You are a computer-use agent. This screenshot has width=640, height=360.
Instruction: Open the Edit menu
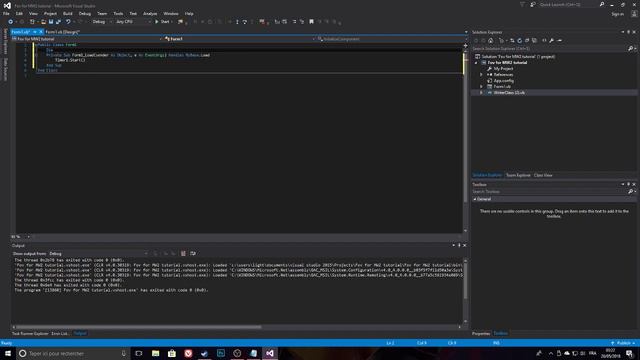[19, 13]
